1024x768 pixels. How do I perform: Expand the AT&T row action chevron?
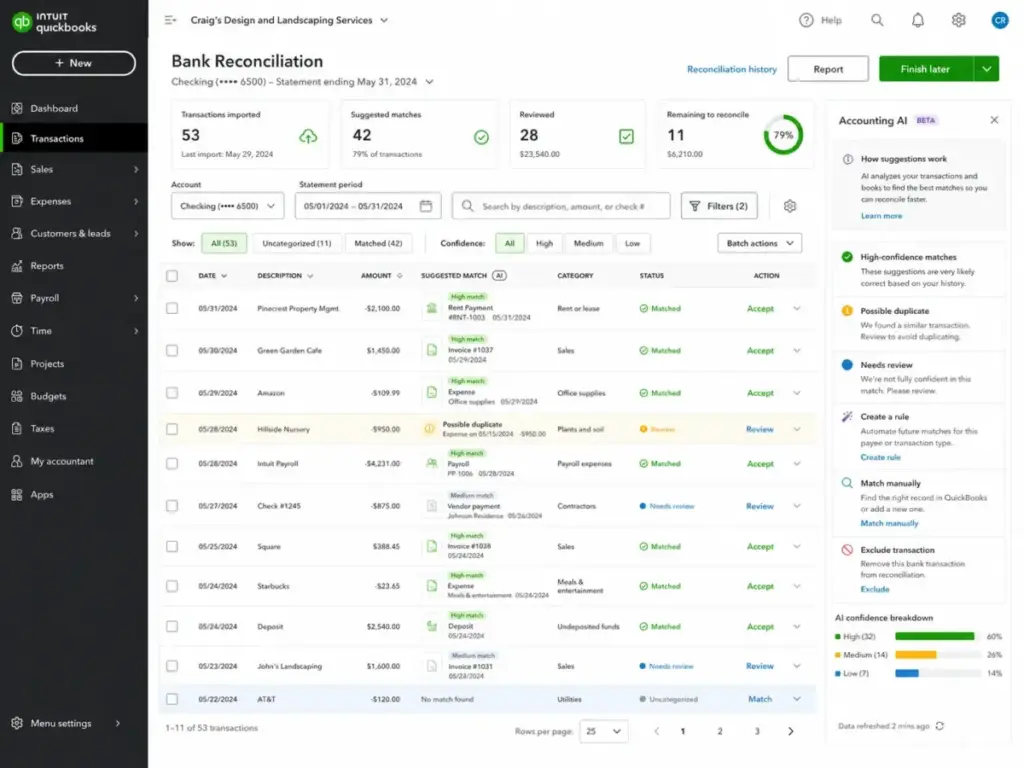(x=797, y=699)
